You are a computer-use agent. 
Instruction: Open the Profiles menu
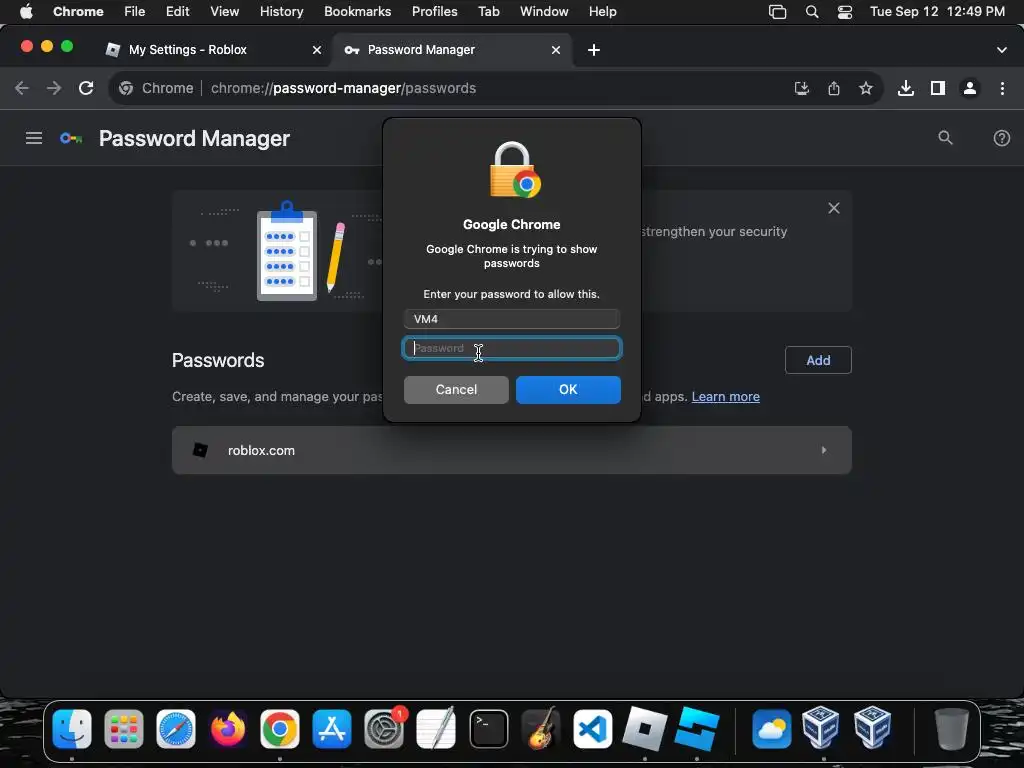434,12
